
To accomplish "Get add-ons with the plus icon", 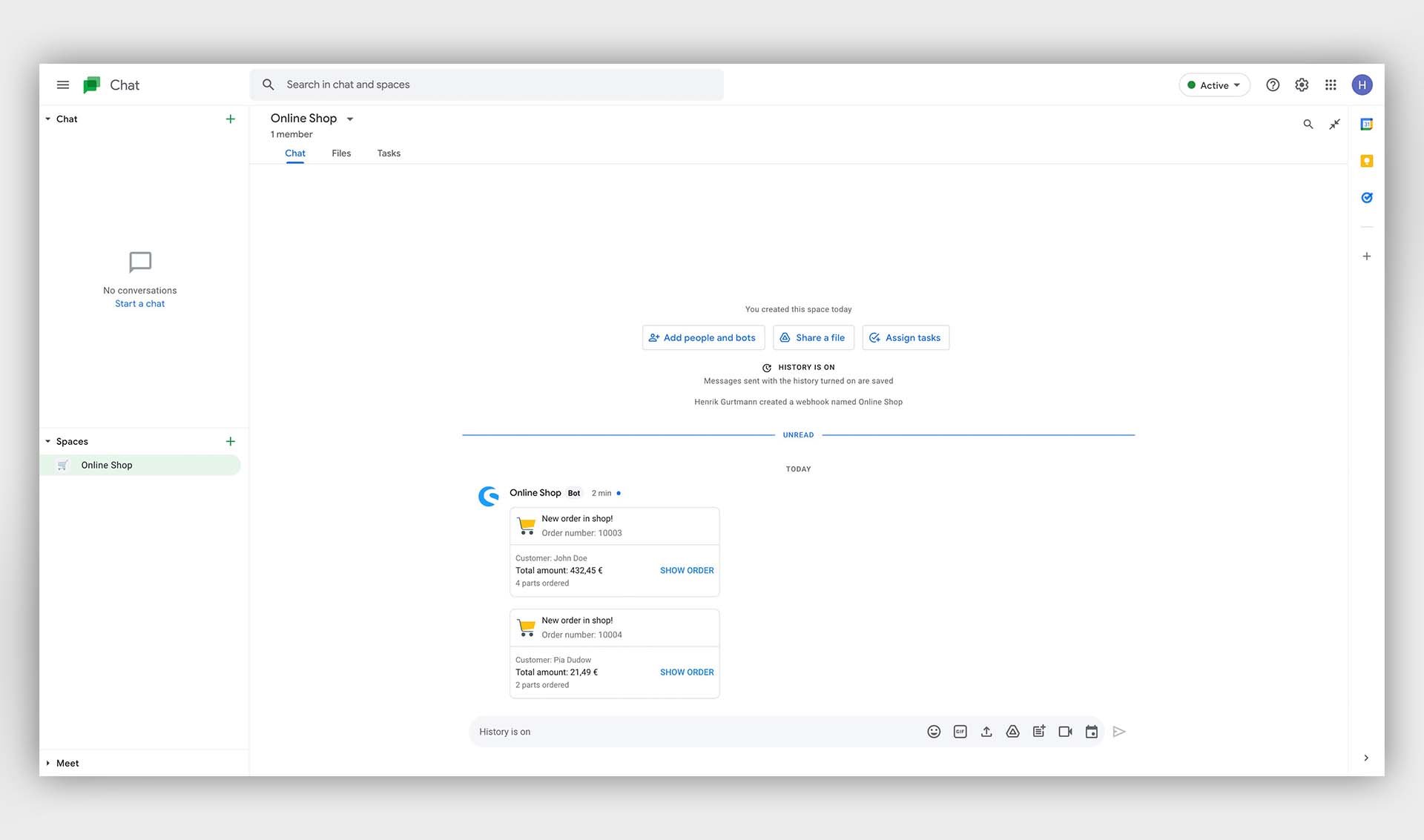I will click(x=1366, y=257).
